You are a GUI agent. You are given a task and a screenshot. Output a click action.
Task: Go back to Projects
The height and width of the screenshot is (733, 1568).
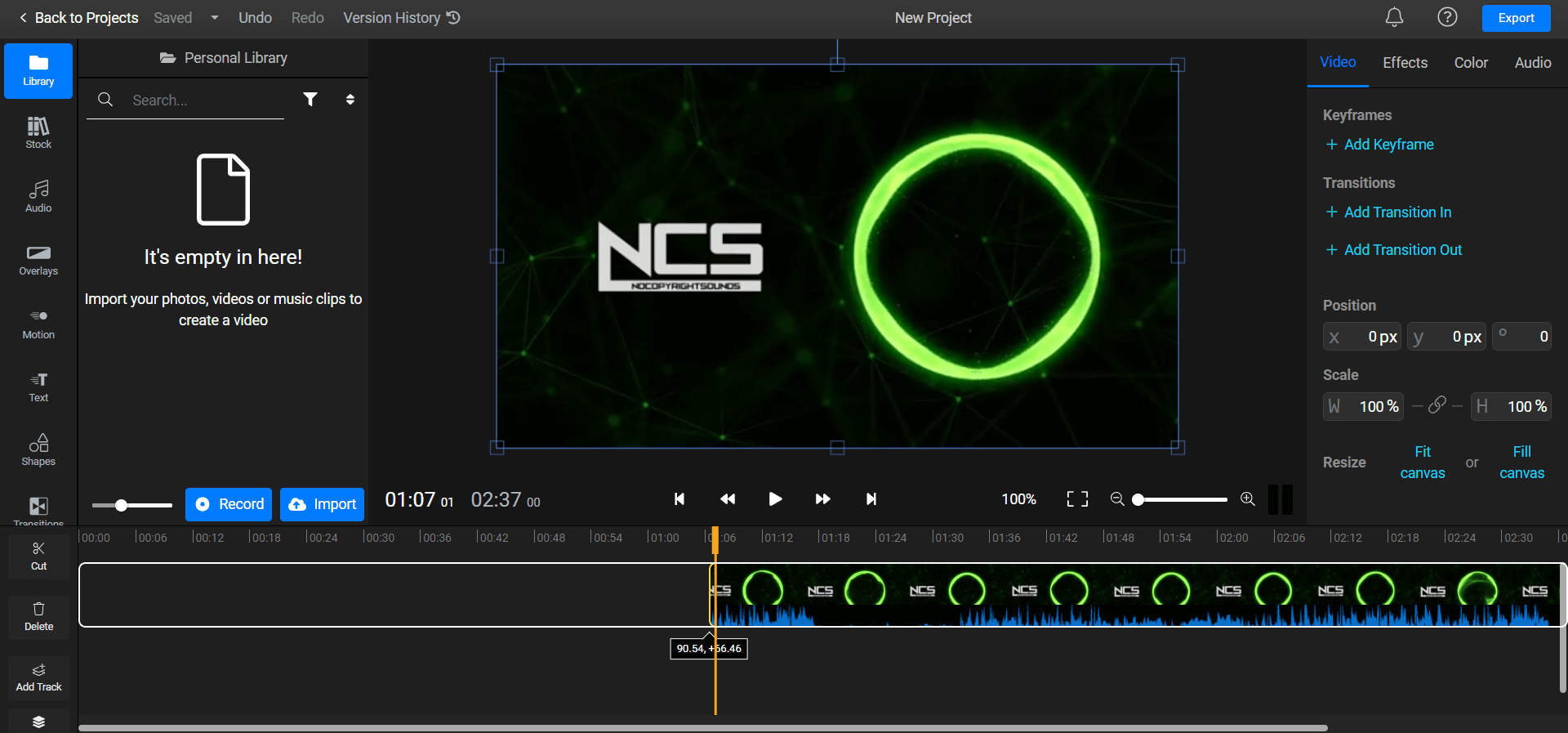[78, 18]
